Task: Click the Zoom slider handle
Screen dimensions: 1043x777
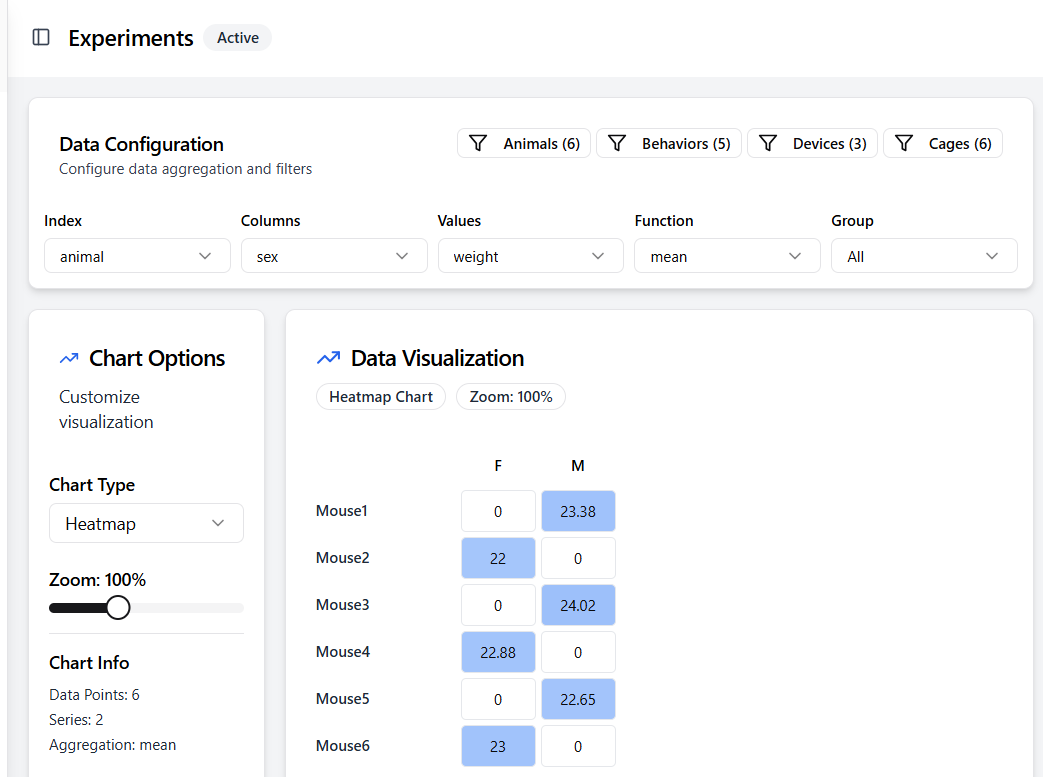Action: (x=118, y=608)
